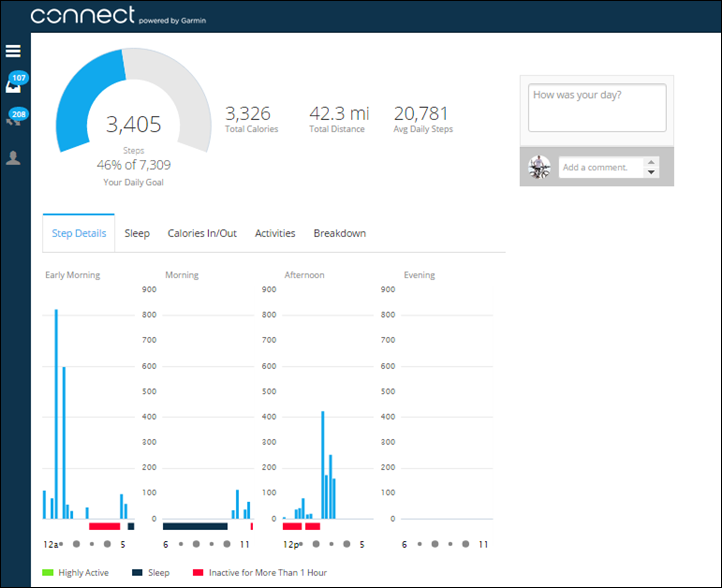Click the dark Sleep legend swatch
Screen dimensions: 722x588
point(137,573)
